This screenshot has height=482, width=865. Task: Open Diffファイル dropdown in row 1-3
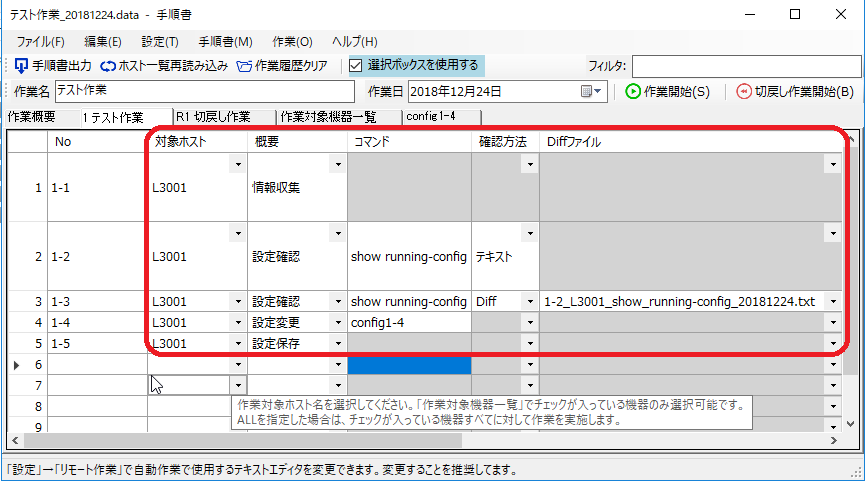(x=832, y=301)
